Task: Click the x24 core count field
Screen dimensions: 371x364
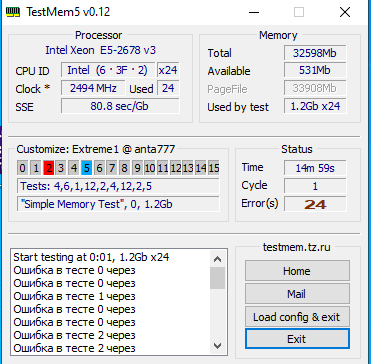Action: 168,70
